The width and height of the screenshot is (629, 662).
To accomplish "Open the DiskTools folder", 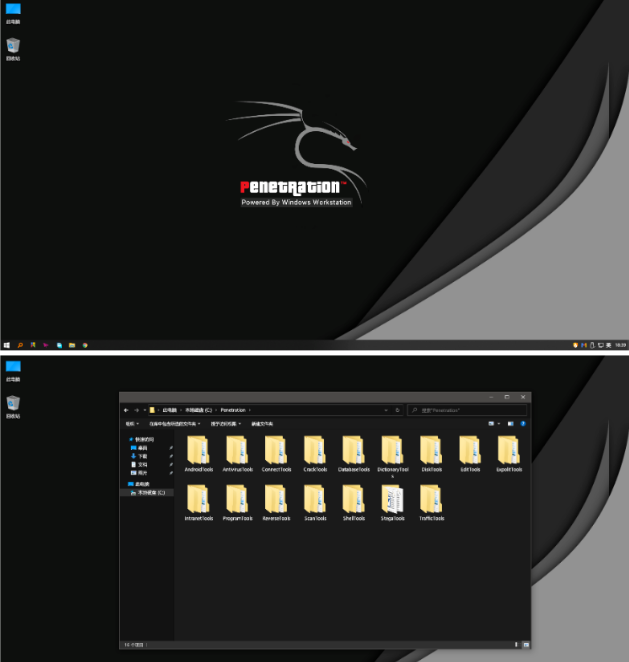I will pyautogui.click(x=431, y=454).
